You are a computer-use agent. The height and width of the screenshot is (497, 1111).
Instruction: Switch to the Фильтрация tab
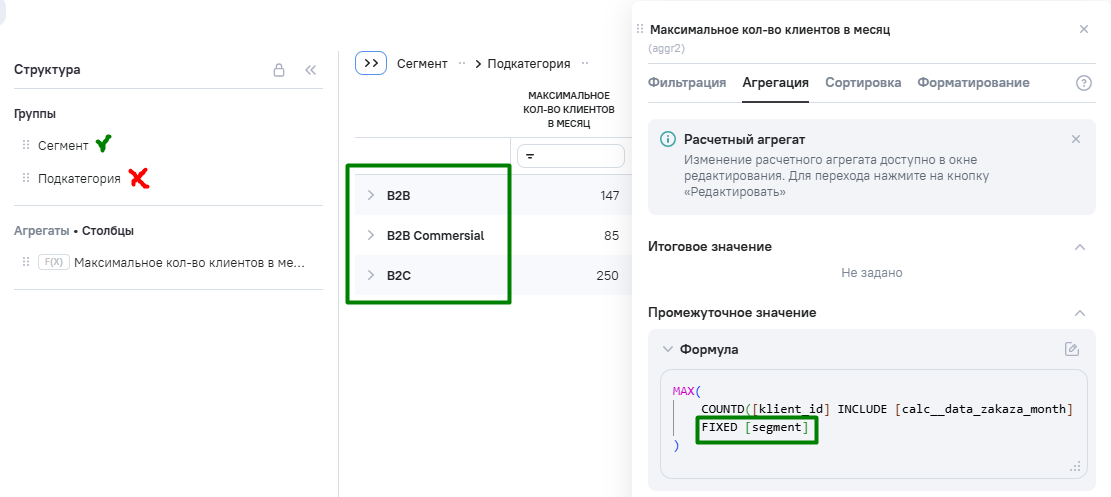click(687, 82)
